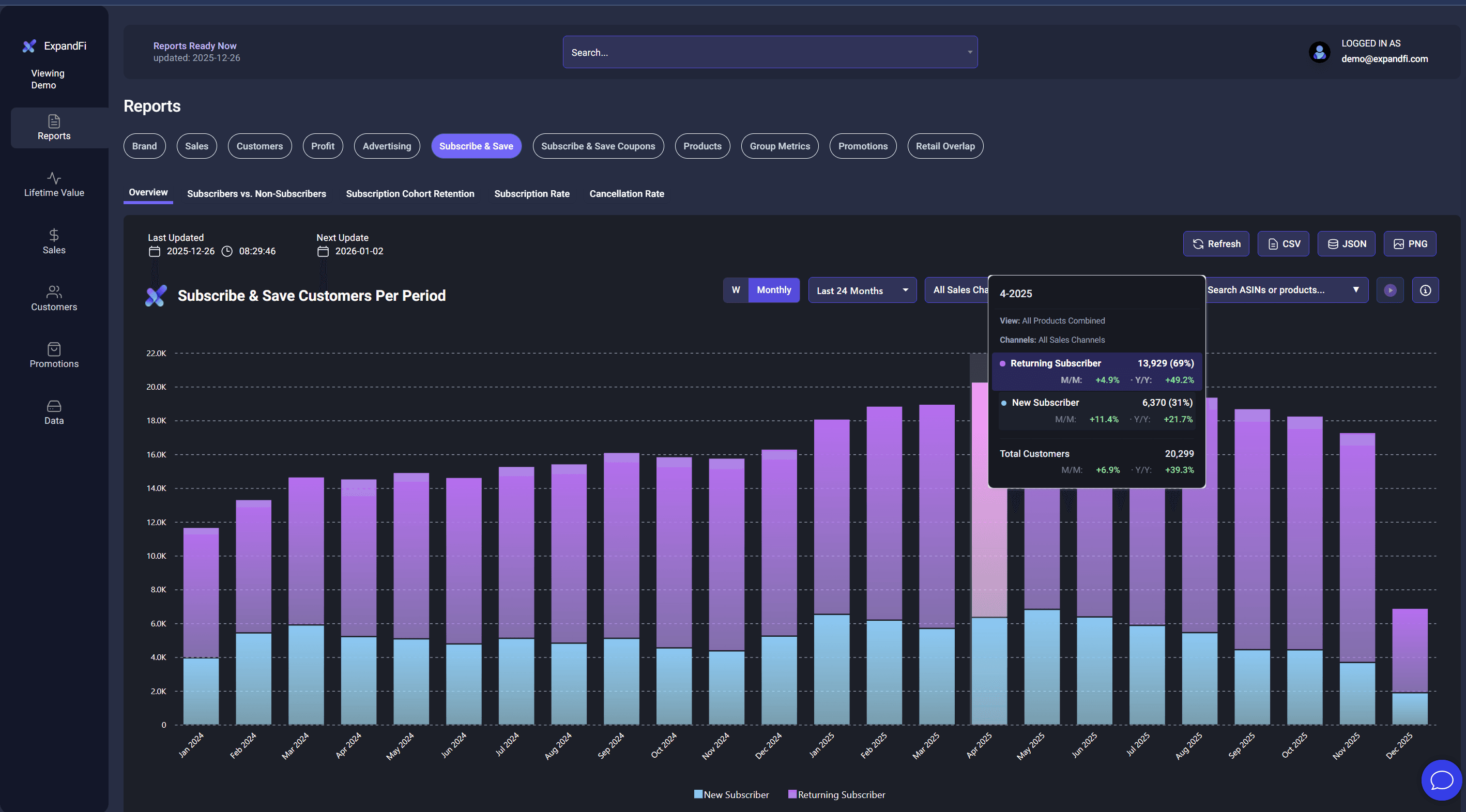Expand the Last 24 Months date range dropdown
This screenshot has height=812, width=1466.
tap(862, 289)
